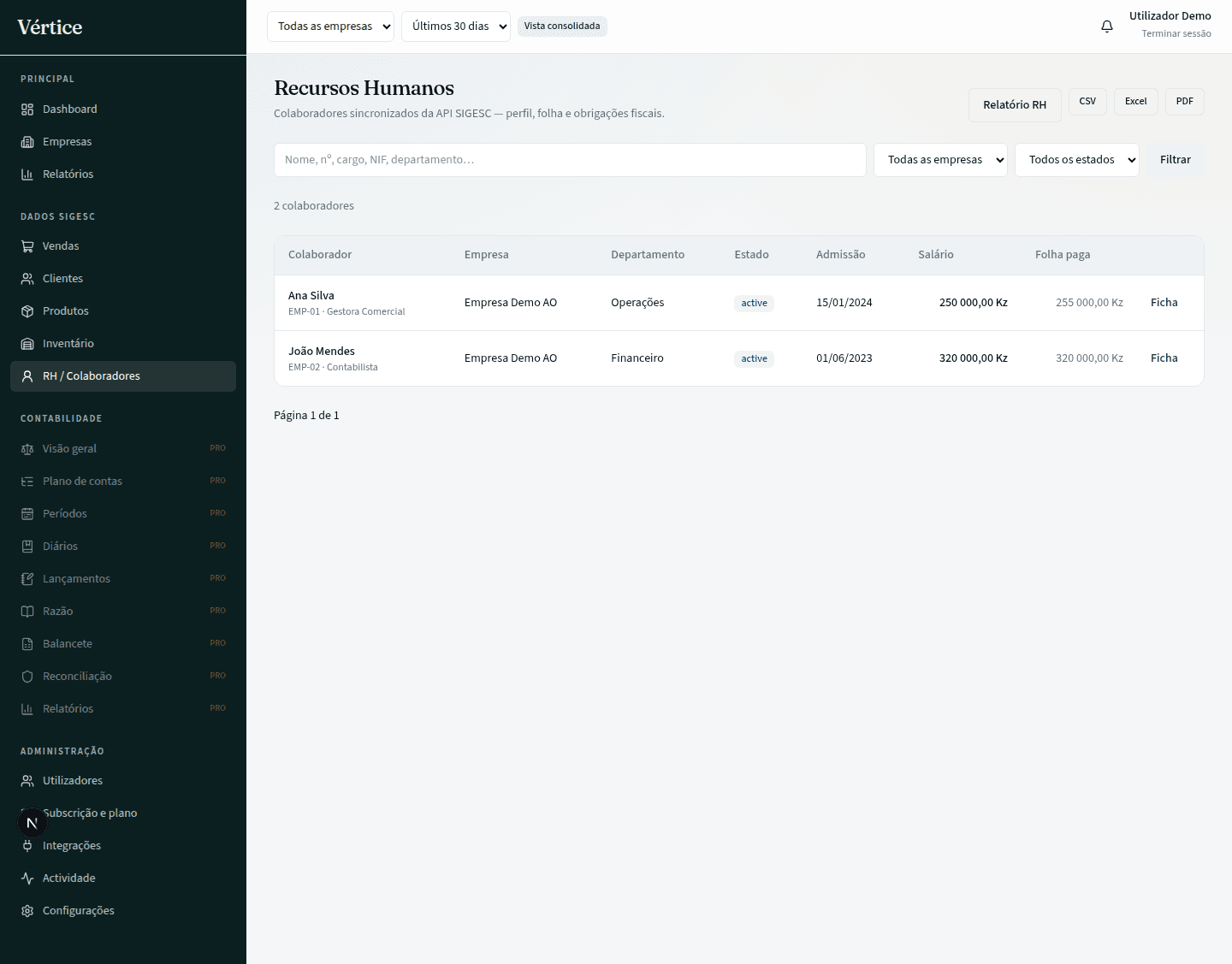Image resolution: width=1232 pixels, height=964 pixels.
Task: Click the Visão geral scales icon
Action: (27, 449)
